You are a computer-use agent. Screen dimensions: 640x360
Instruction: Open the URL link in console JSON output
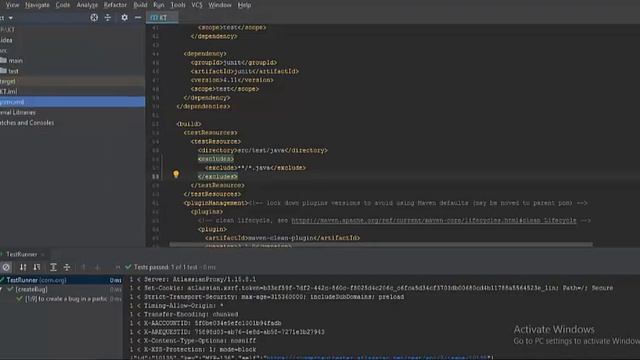(376, 358)
